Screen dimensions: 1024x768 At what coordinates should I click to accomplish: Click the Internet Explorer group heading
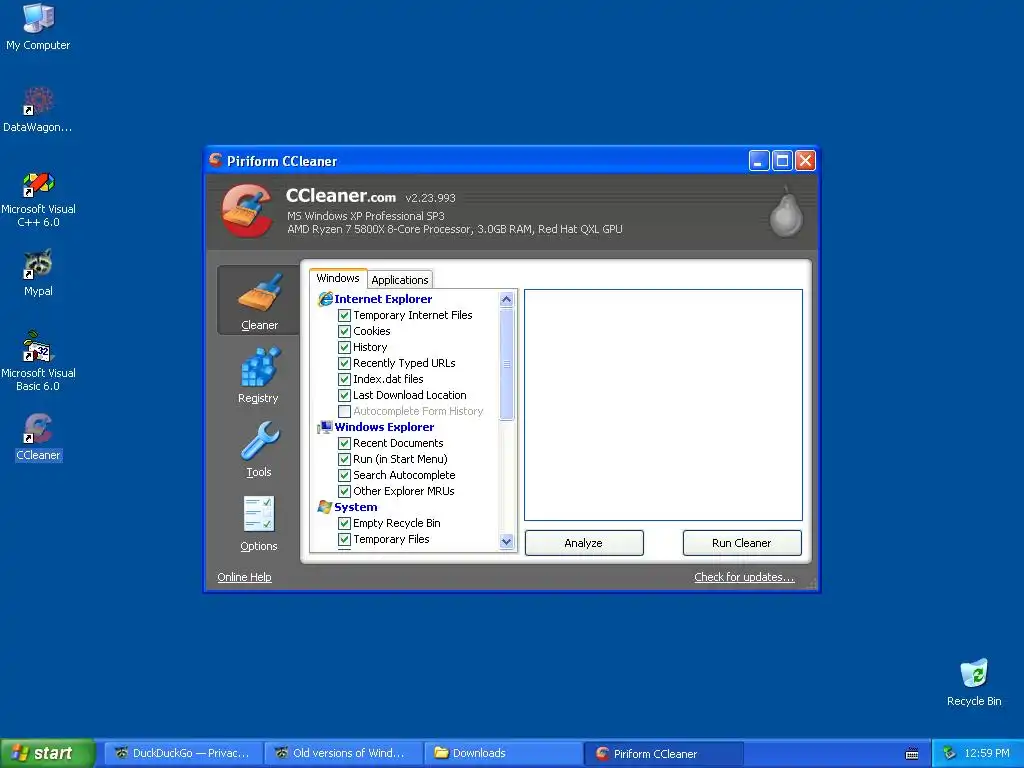[383, 299]
